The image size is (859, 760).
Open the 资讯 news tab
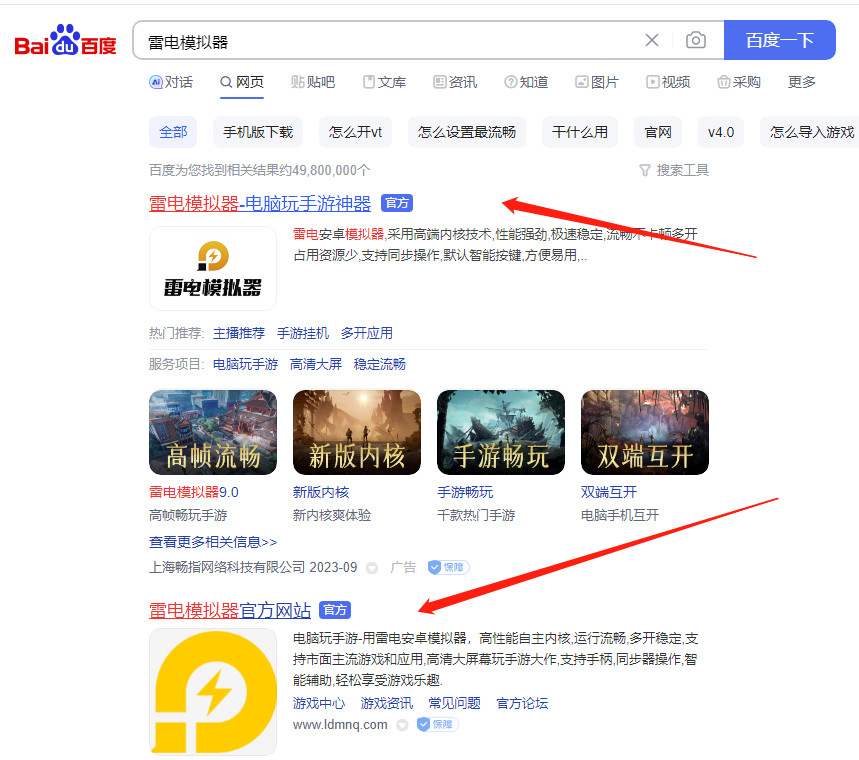[x=455, y=82]
